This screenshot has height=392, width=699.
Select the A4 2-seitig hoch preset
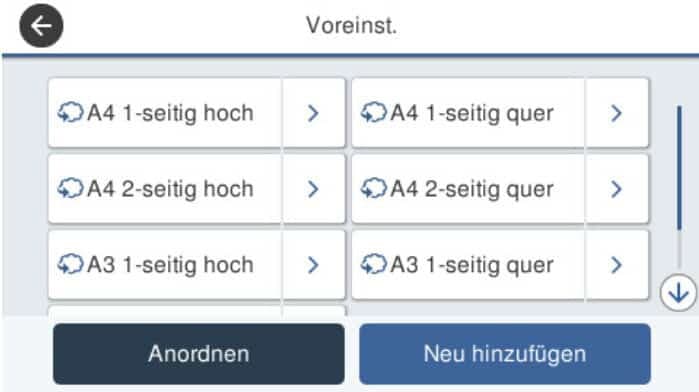coord(165,189)
